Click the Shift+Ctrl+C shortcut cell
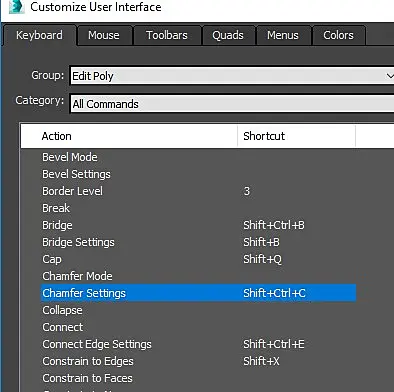Screen dimensions: 394x392 click(274, 293)
